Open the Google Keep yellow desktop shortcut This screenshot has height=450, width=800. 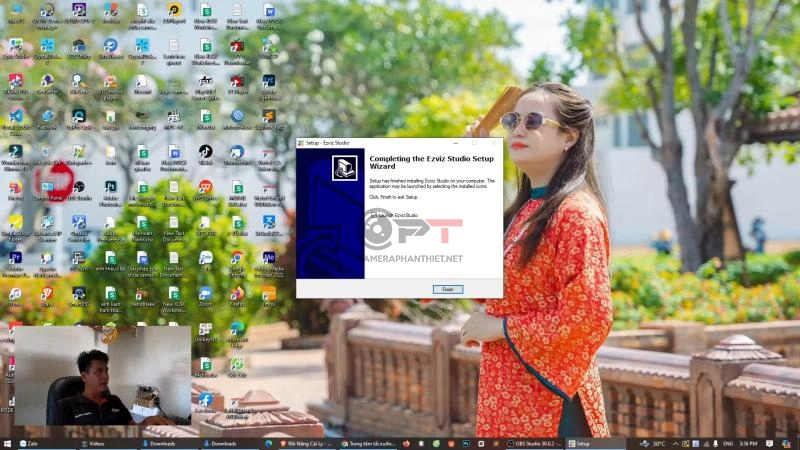point(15,228)
